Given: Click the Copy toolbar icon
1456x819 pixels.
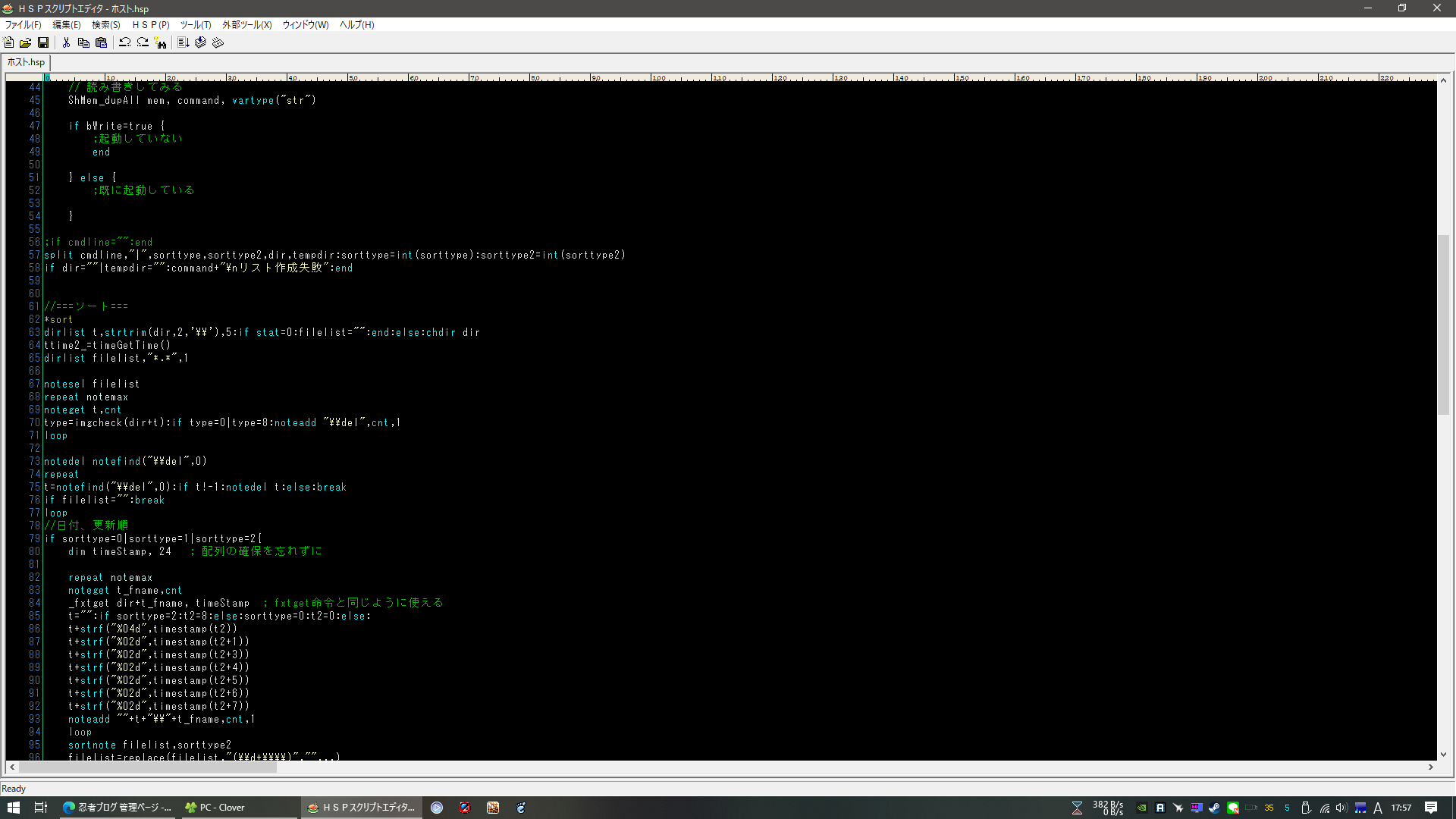Looking at the screenshot, I should click(83, 43).
